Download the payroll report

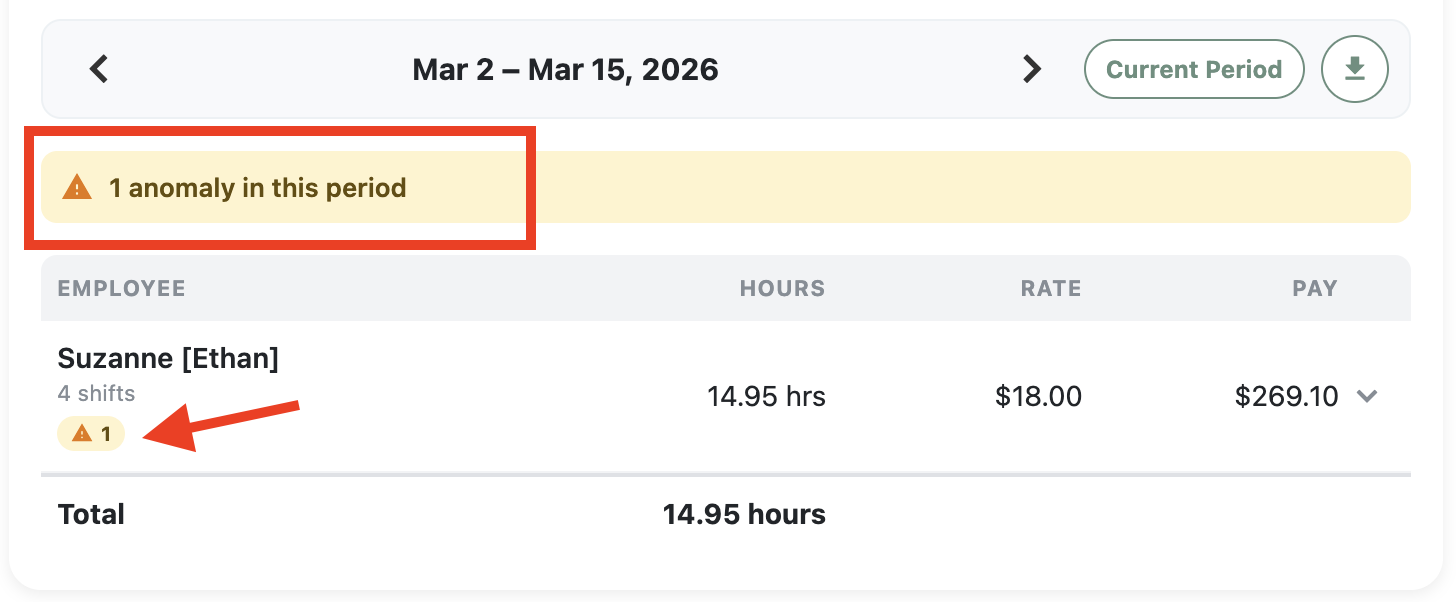tap(1354, 69)
